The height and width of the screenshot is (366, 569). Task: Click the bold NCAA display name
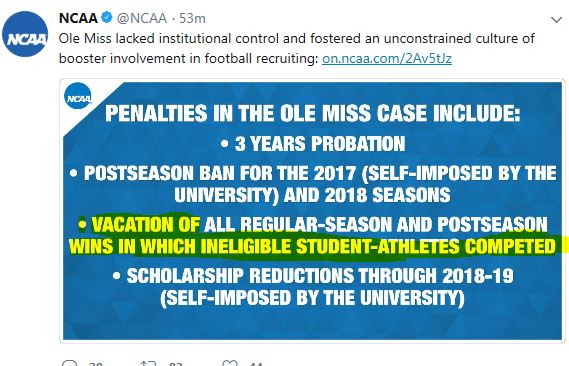click(x=78, y=18)
